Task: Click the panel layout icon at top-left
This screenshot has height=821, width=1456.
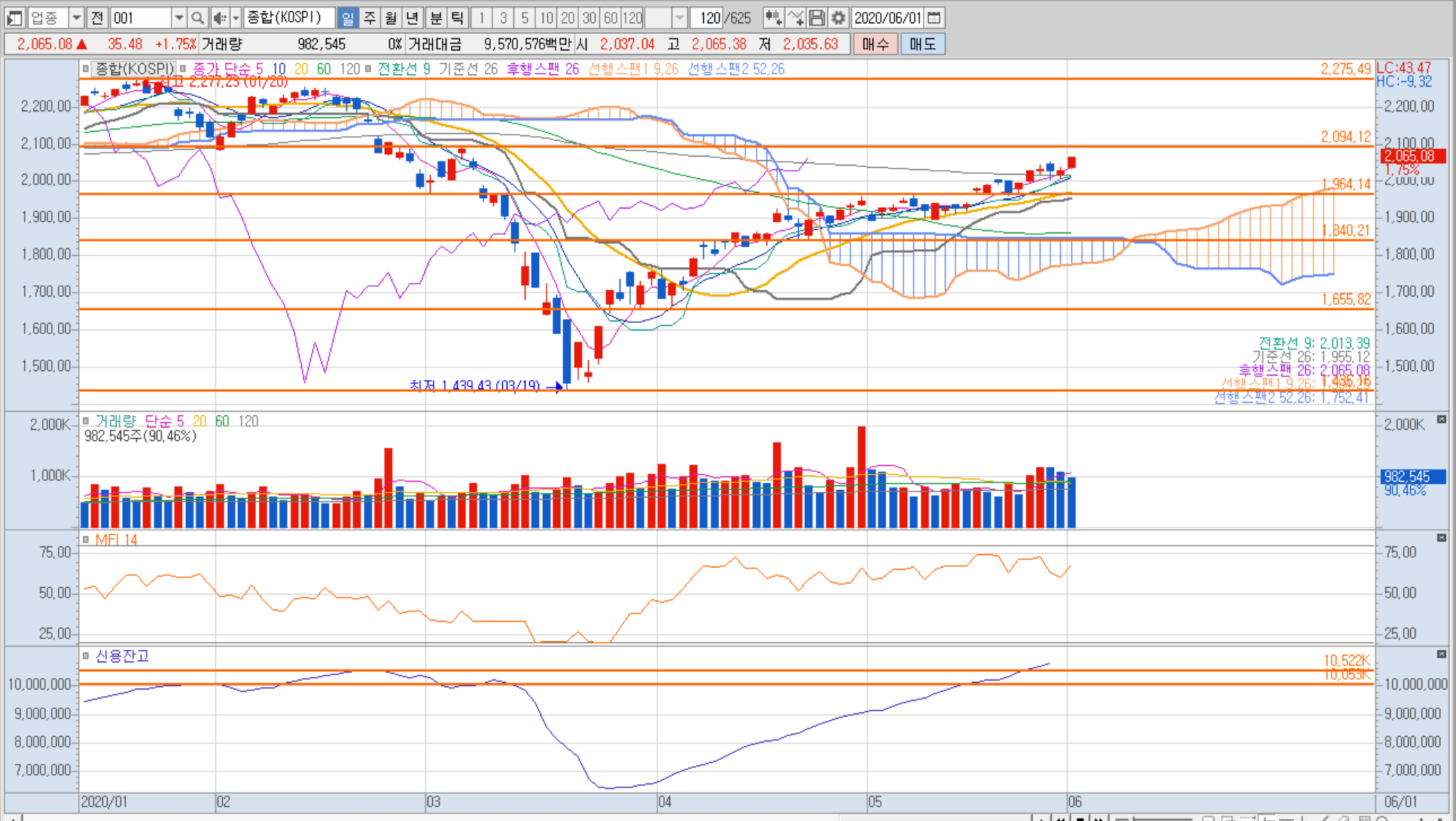Action: [x=14, y=17]
